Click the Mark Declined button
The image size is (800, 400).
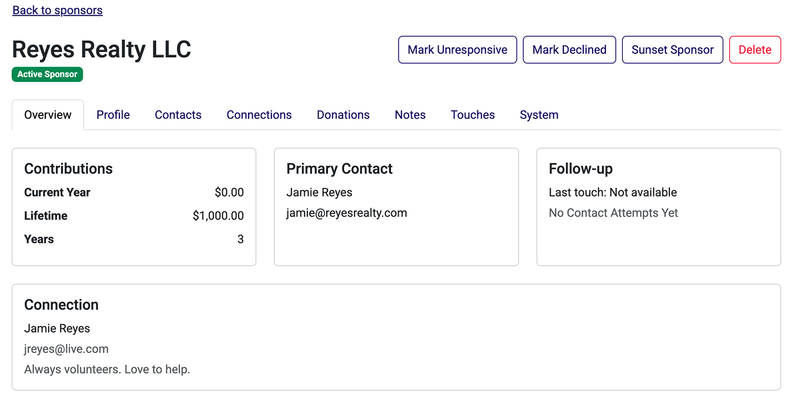[569, 49]
